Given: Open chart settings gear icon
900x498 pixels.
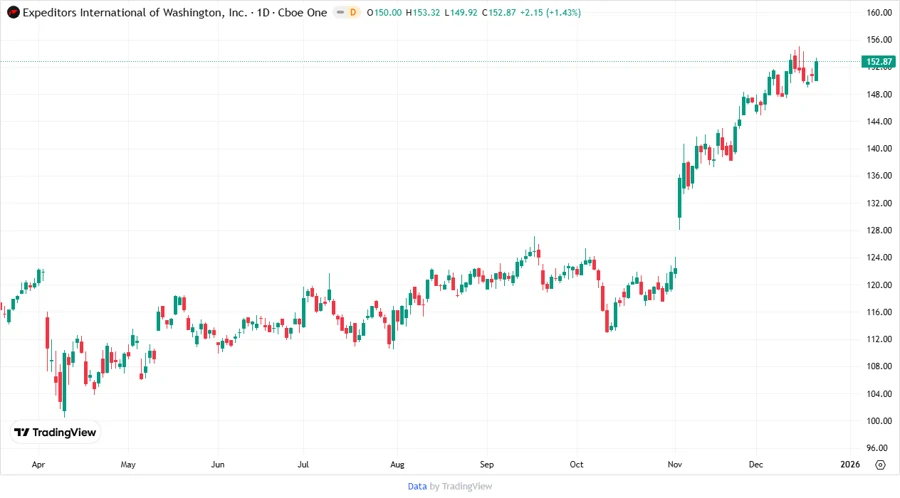Looking at the screenshot, I should [880, 465].
